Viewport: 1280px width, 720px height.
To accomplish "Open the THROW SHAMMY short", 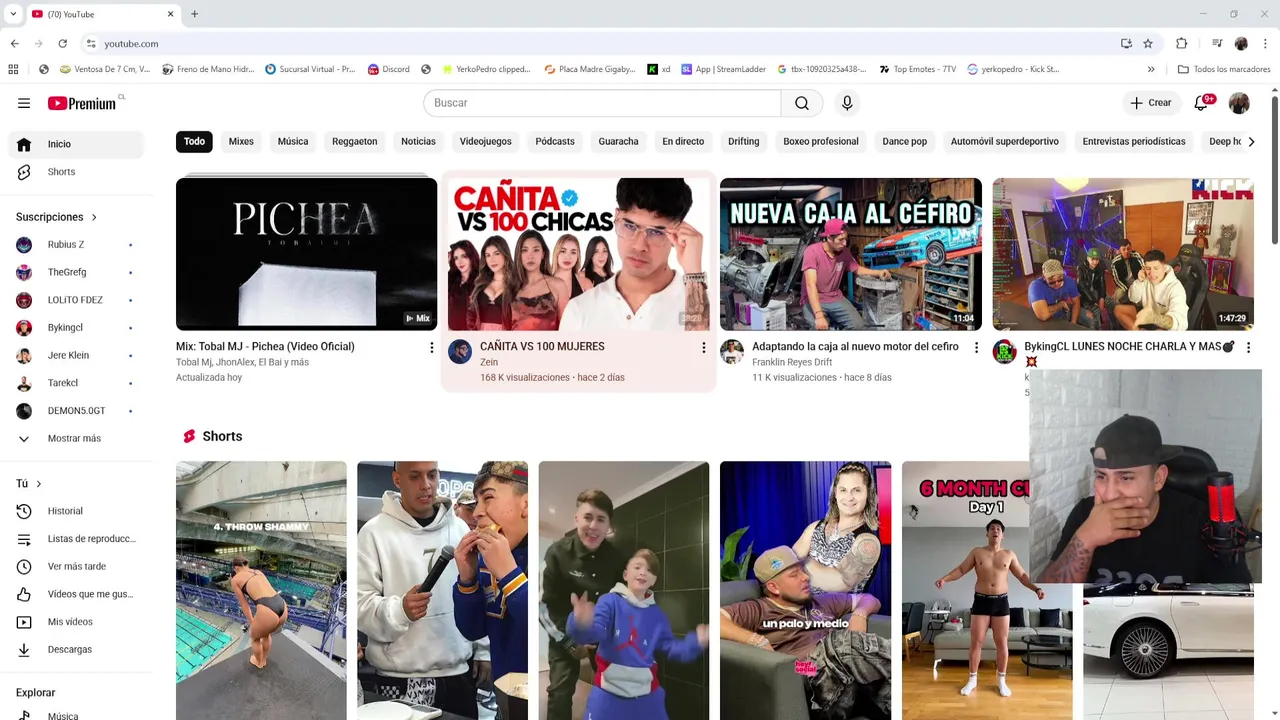I will click(261, 590).
